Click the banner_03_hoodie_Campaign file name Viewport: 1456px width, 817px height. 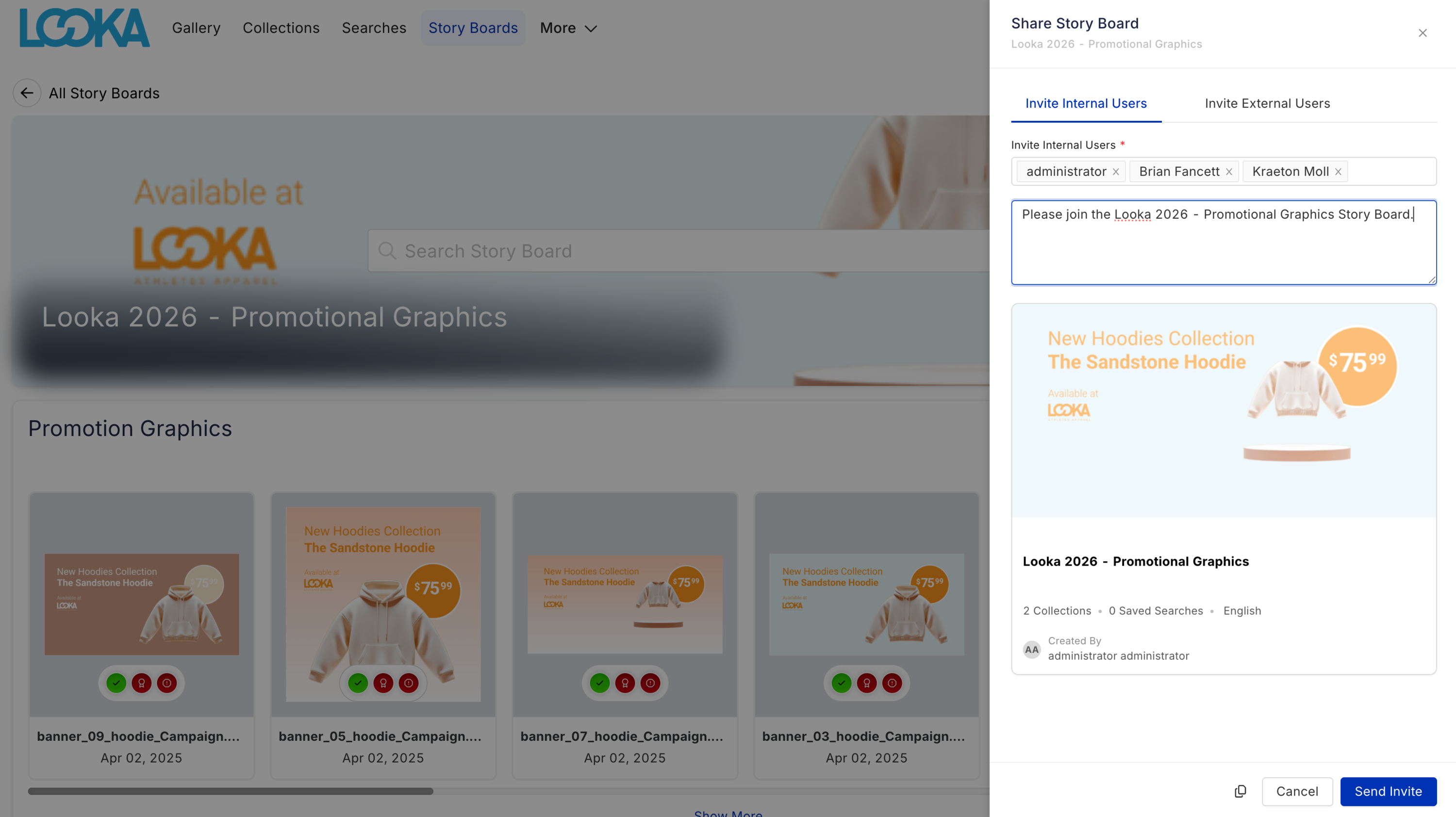coord(864,736)
